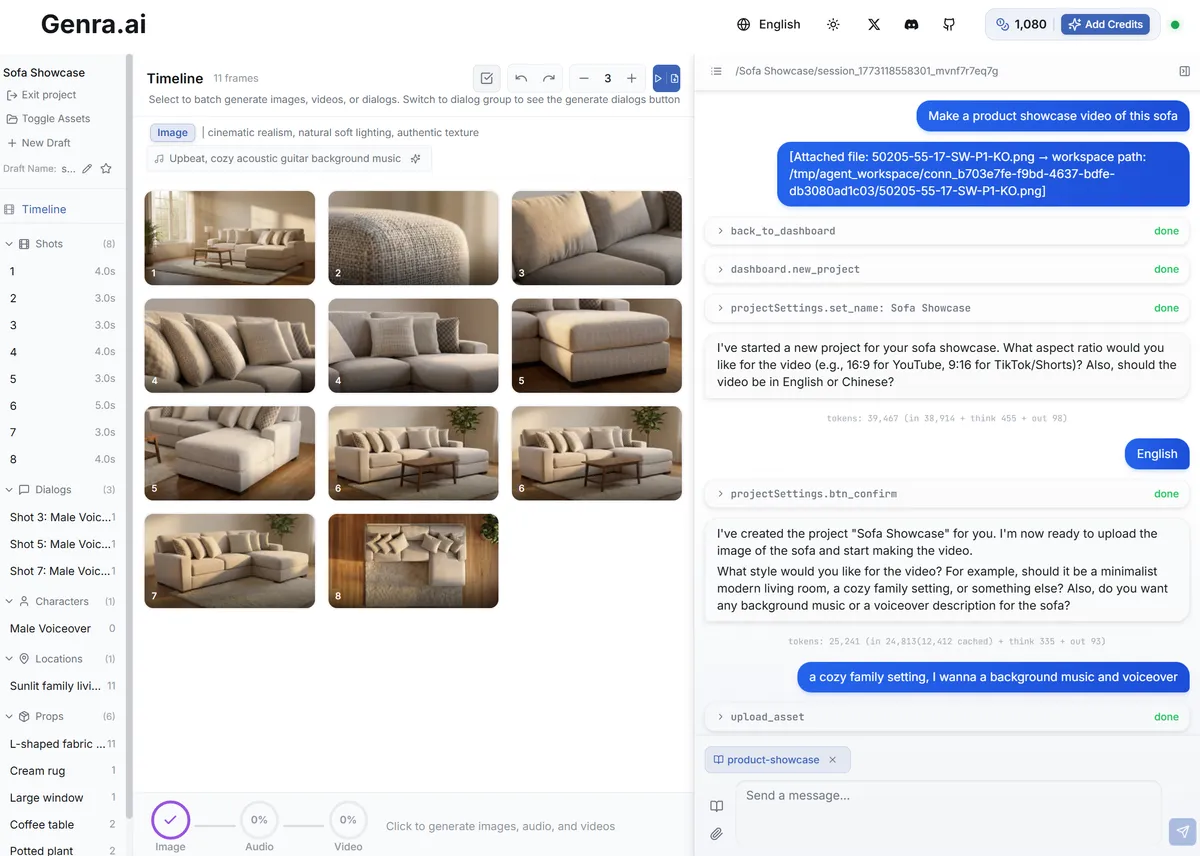Open the GitHub repository icon

pyautogui.click(x=949, y=24)
